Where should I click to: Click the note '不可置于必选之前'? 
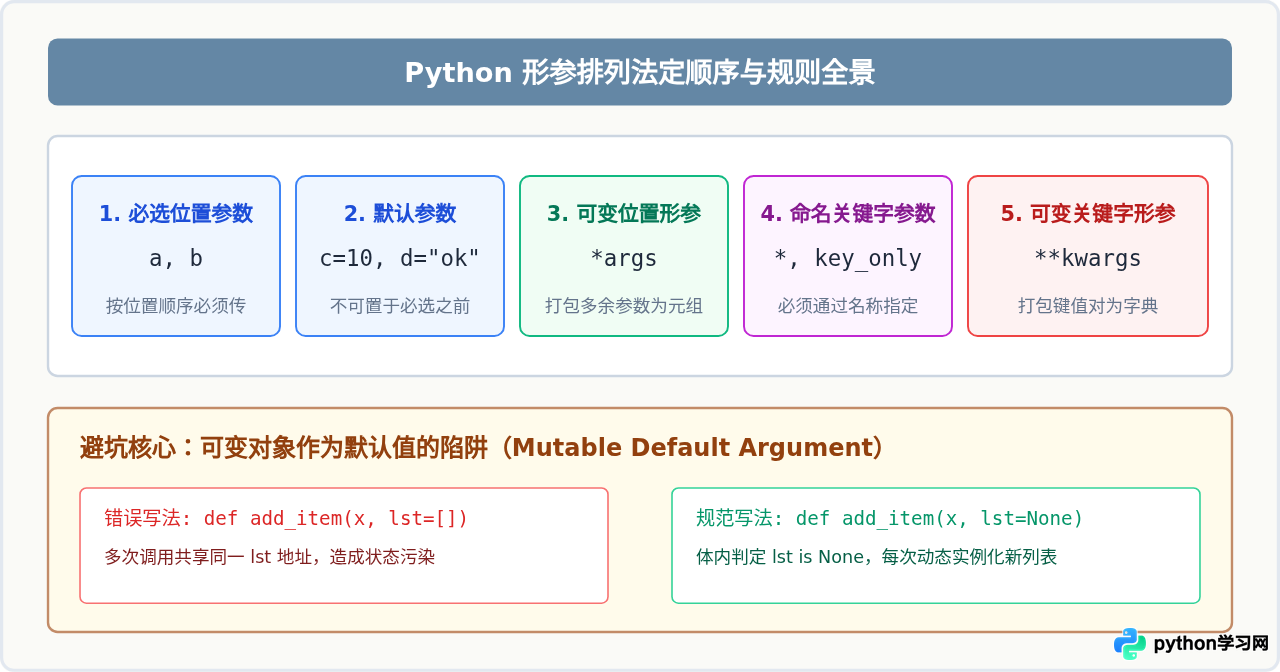click(x=400, y=305)
